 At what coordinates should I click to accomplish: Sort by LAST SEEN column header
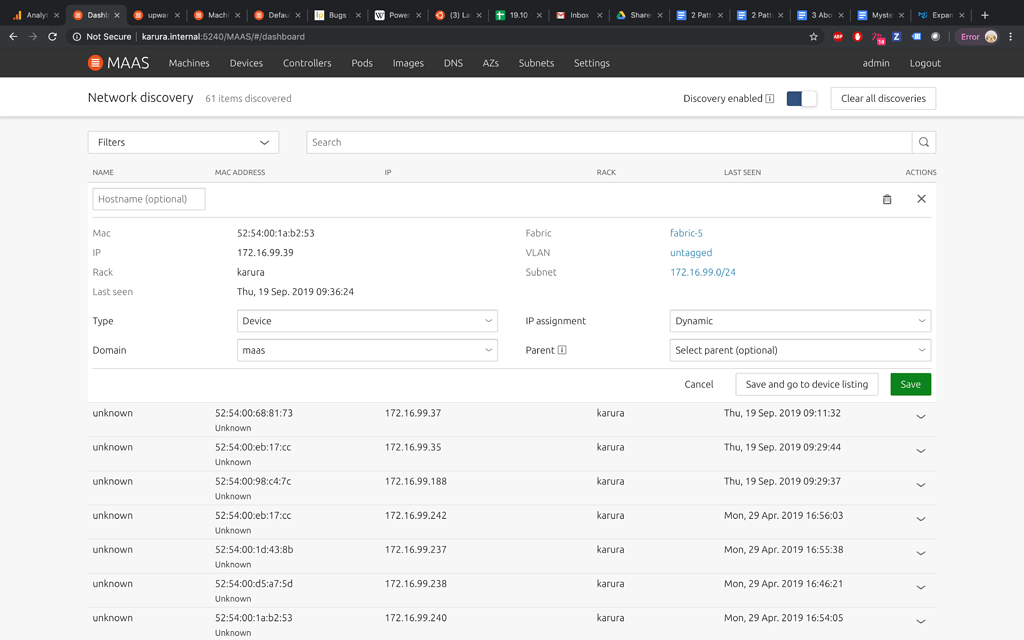[x=742, y=172]
